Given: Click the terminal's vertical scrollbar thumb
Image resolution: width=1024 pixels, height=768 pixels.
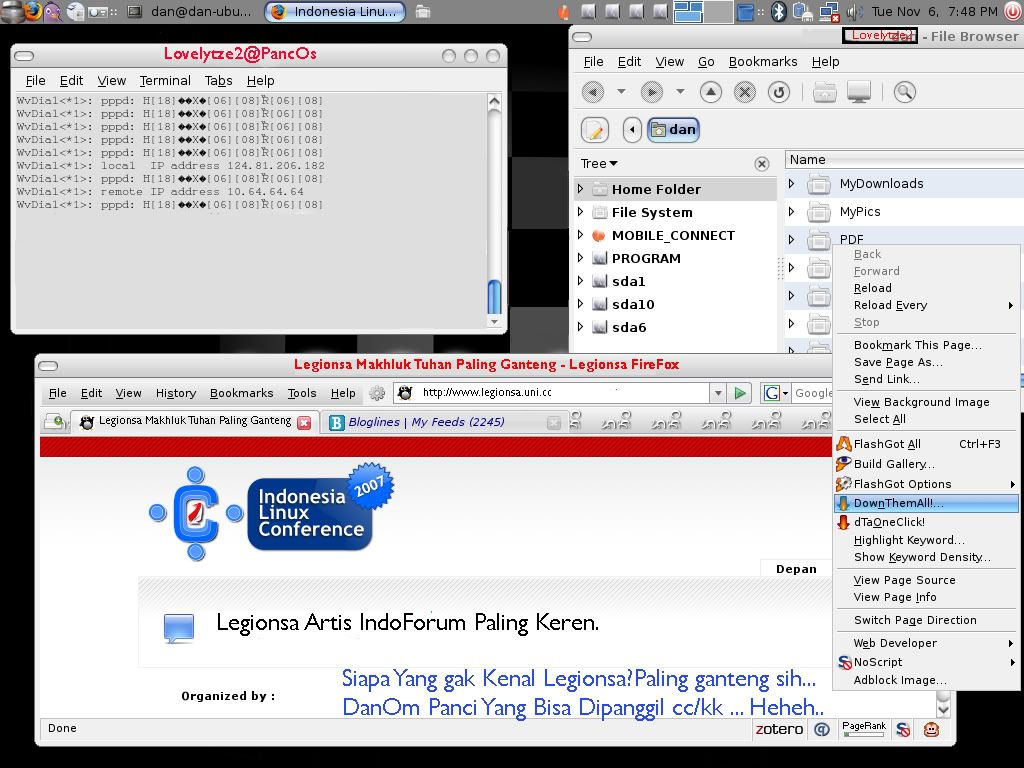Looking at the screenshot, I should point(494,297).
